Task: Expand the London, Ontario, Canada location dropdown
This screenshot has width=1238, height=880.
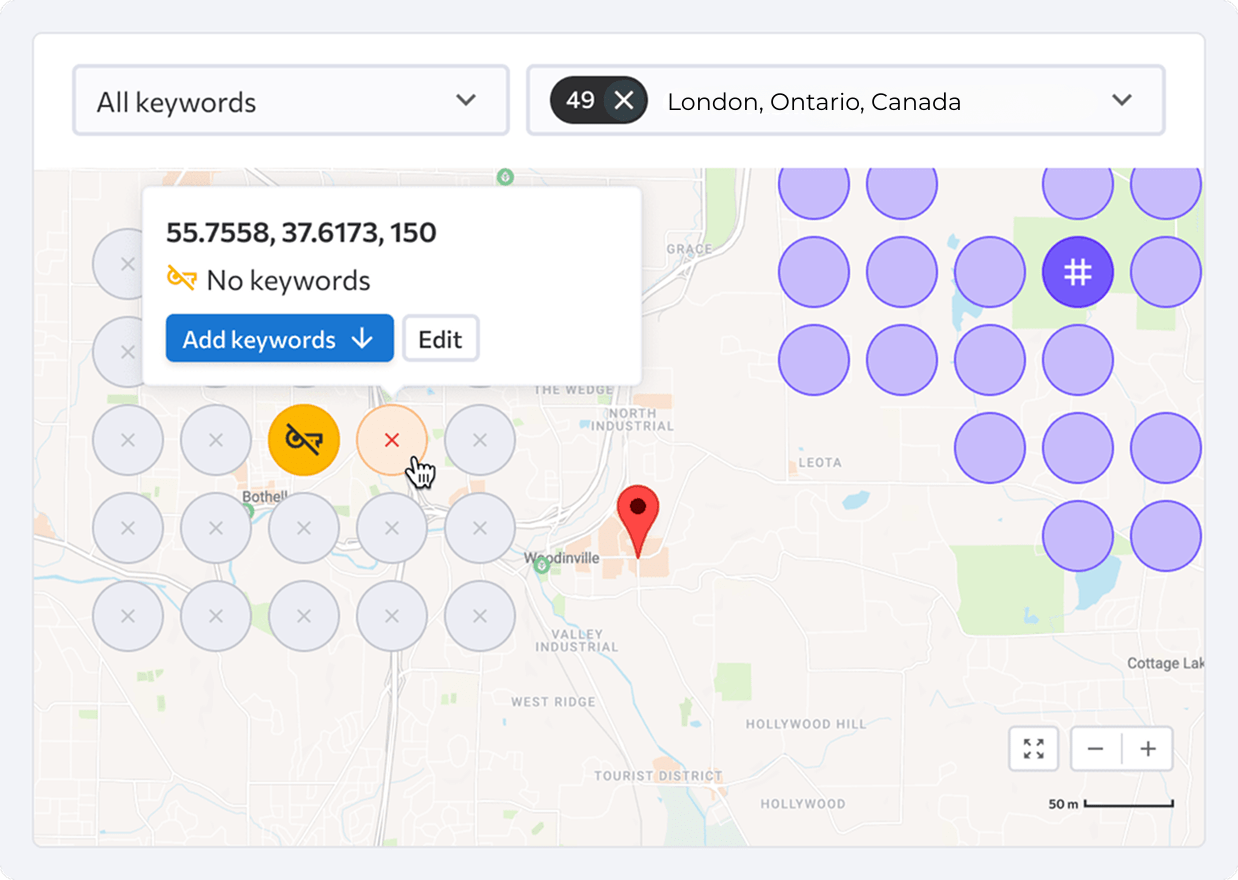Action: tap(846, 100)
